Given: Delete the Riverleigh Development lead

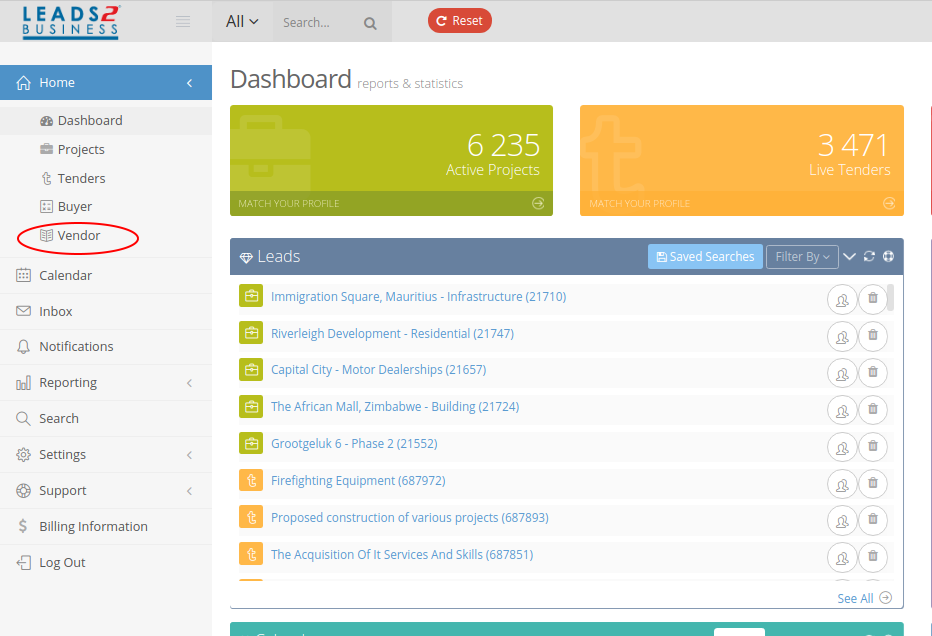Looking at the screenshot, I should 873,336.
